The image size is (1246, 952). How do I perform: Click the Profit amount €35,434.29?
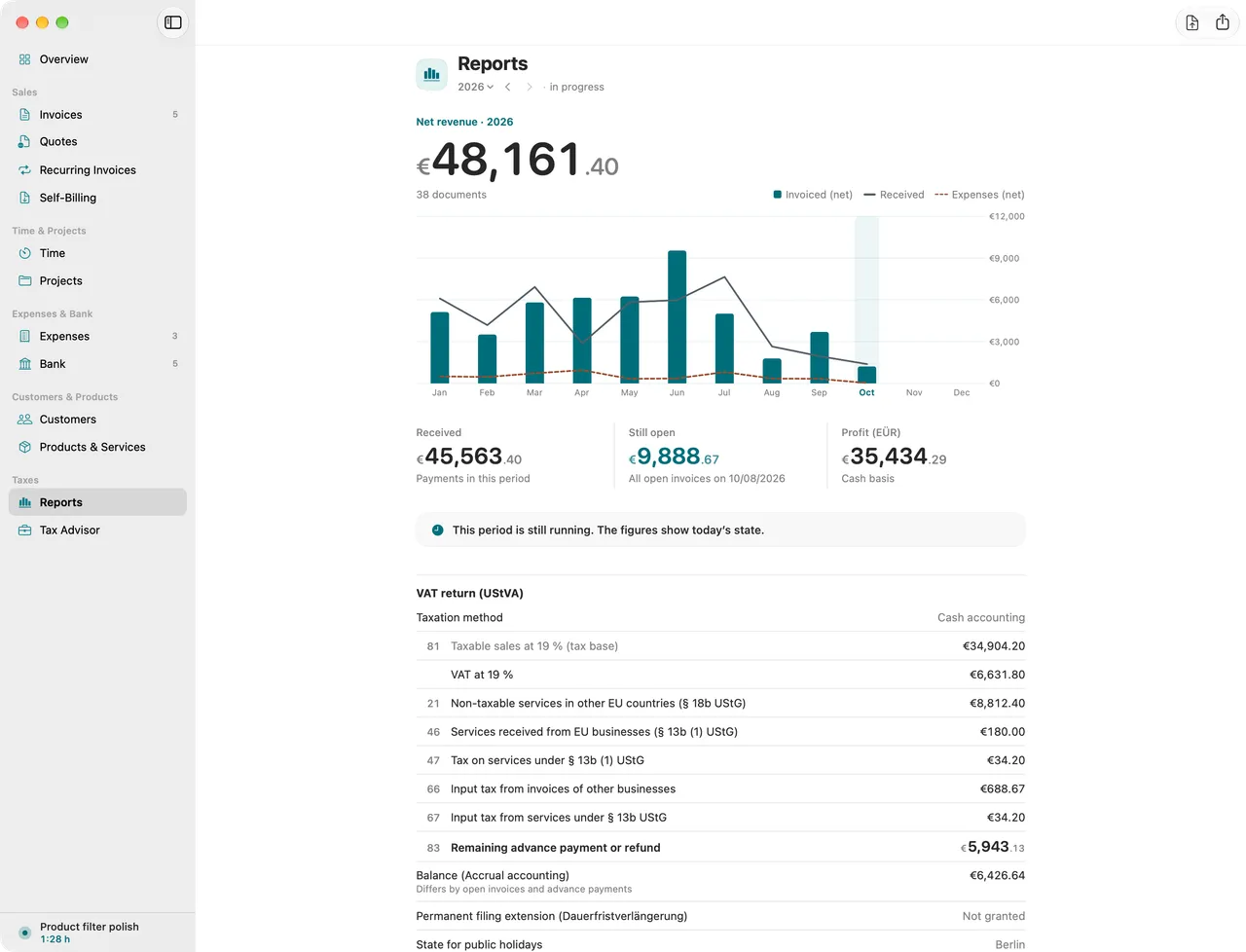tap(895, 457)
